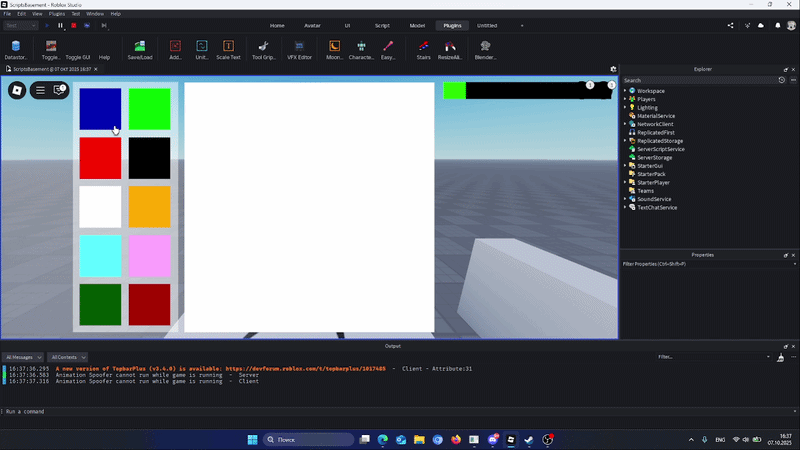Open the Window menu
The width and height of the screenshot is (800, 450).
tap(94, 14)
